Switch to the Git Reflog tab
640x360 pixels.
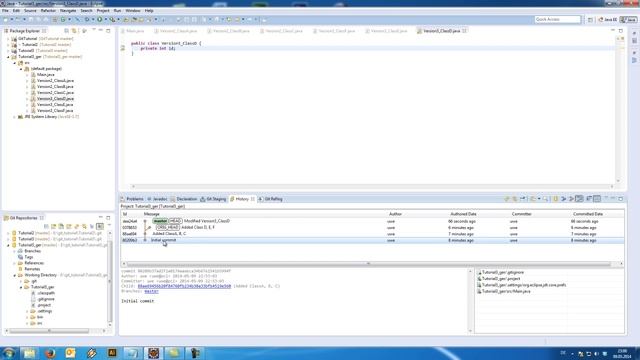[270, 199]
